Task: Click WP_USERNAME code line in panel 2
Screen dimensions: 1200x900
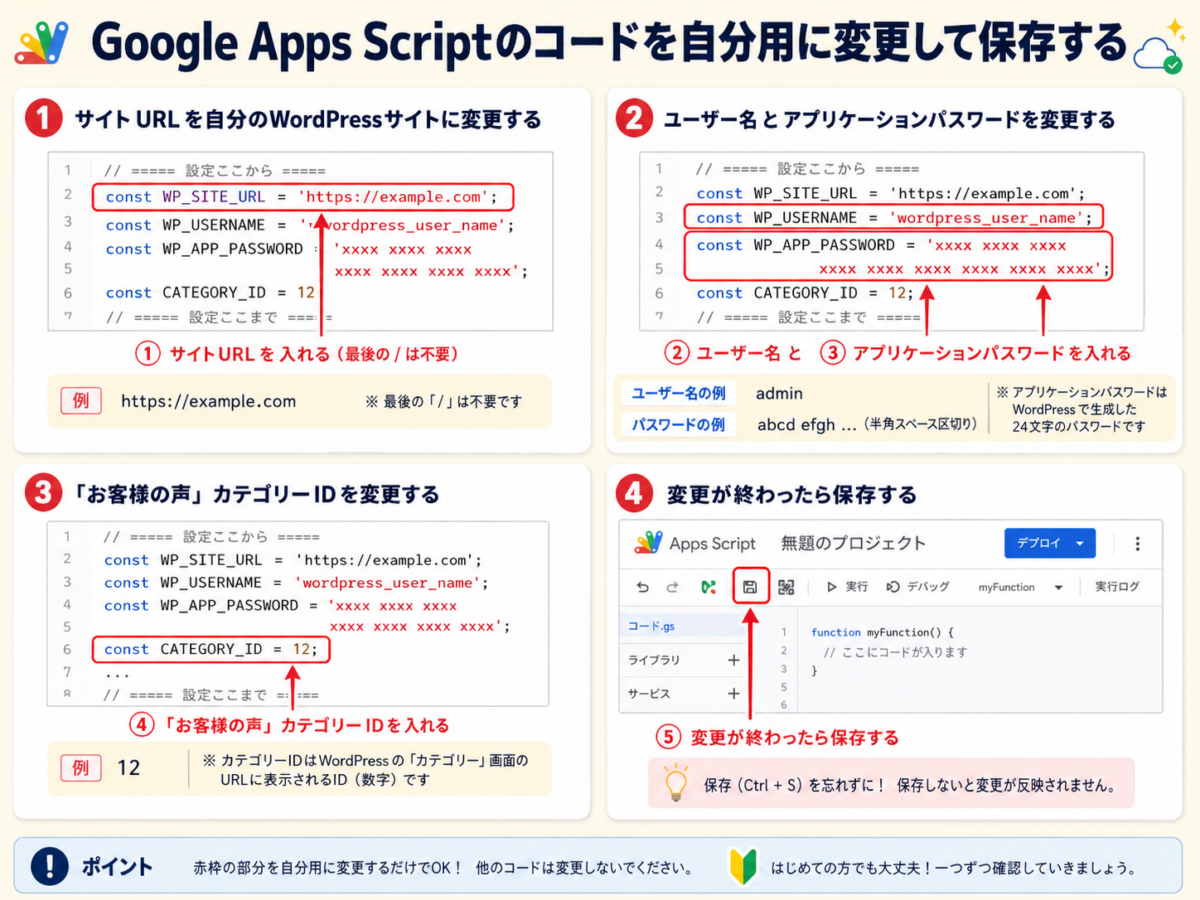Action: [894, 217]
